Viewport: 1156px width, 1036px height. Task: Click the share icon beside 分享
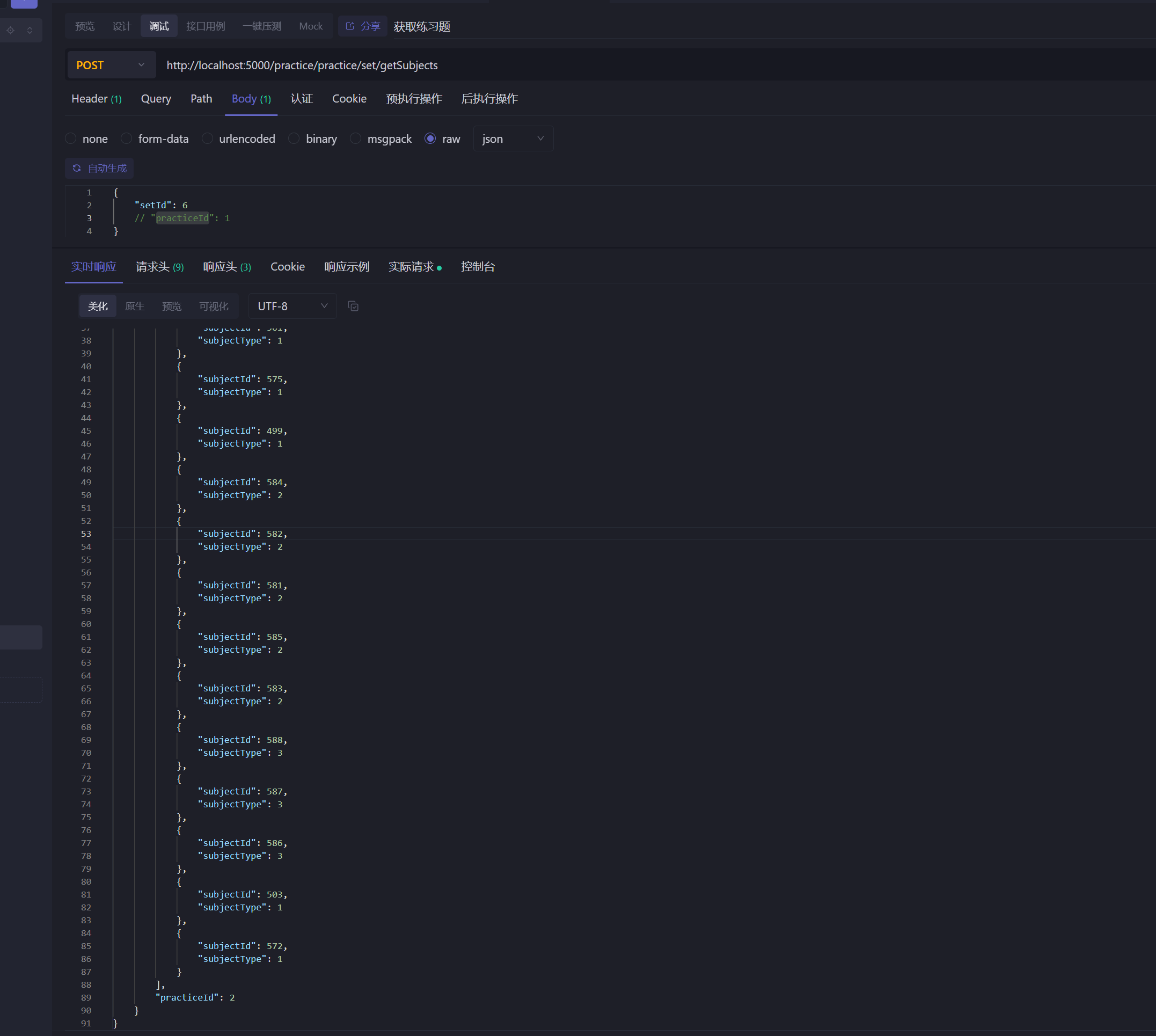click(350, 26)
